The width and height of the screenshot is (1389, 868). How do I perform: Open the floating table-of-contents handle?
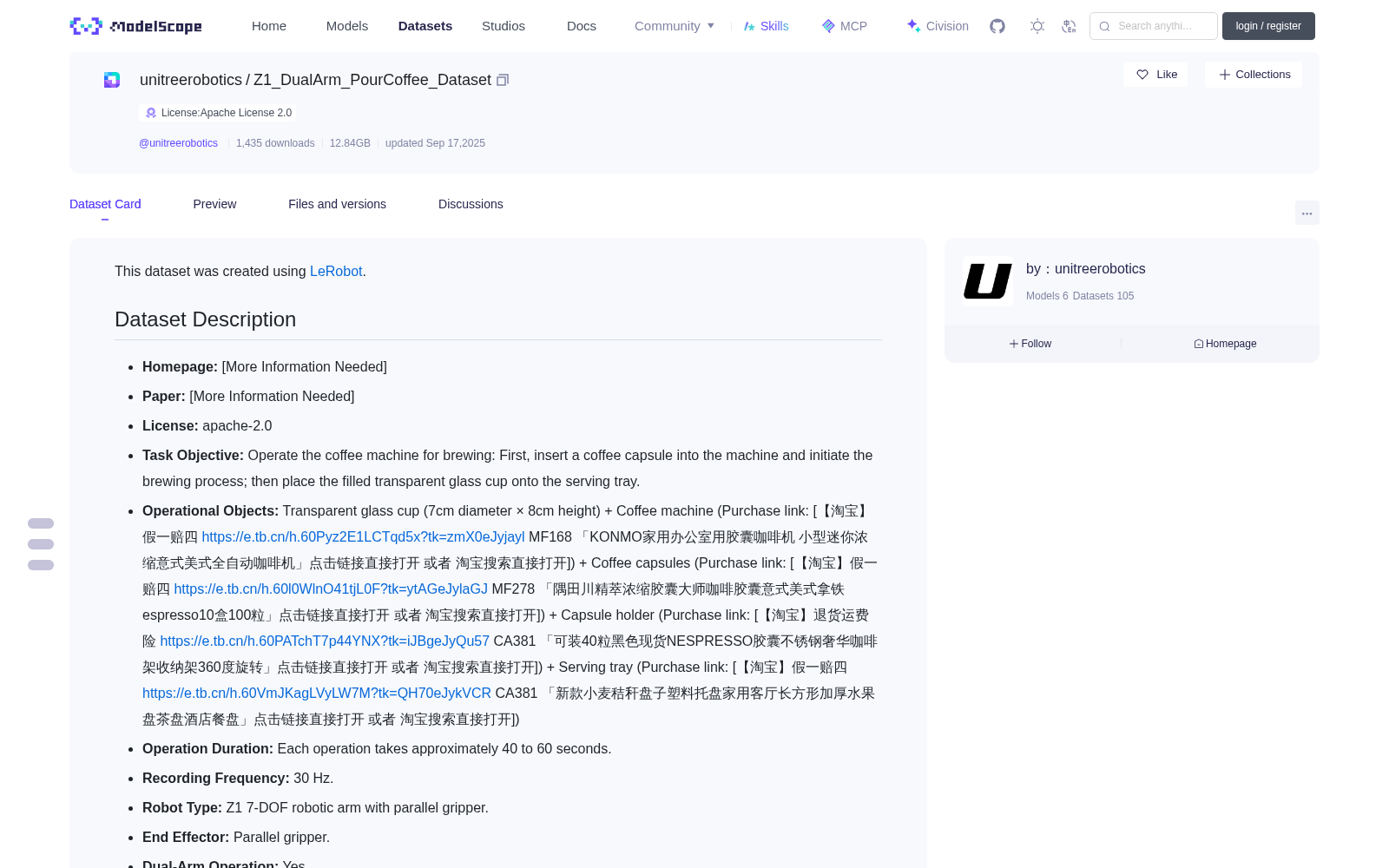click(41, 544)
